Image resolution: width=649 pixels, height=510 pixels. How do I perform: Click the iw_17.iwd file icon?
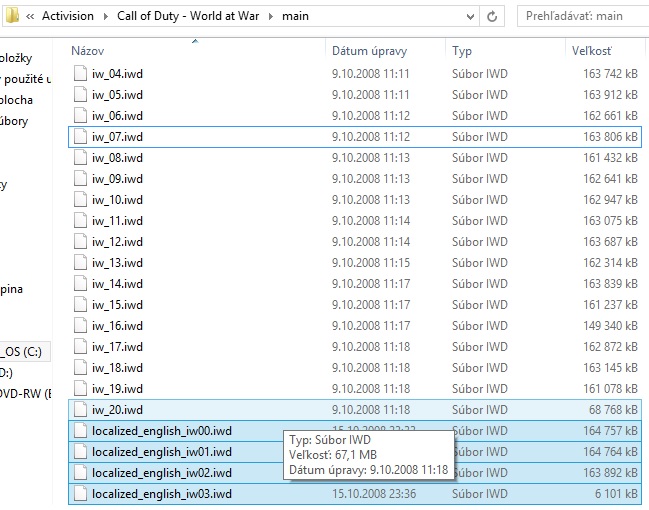81,347
